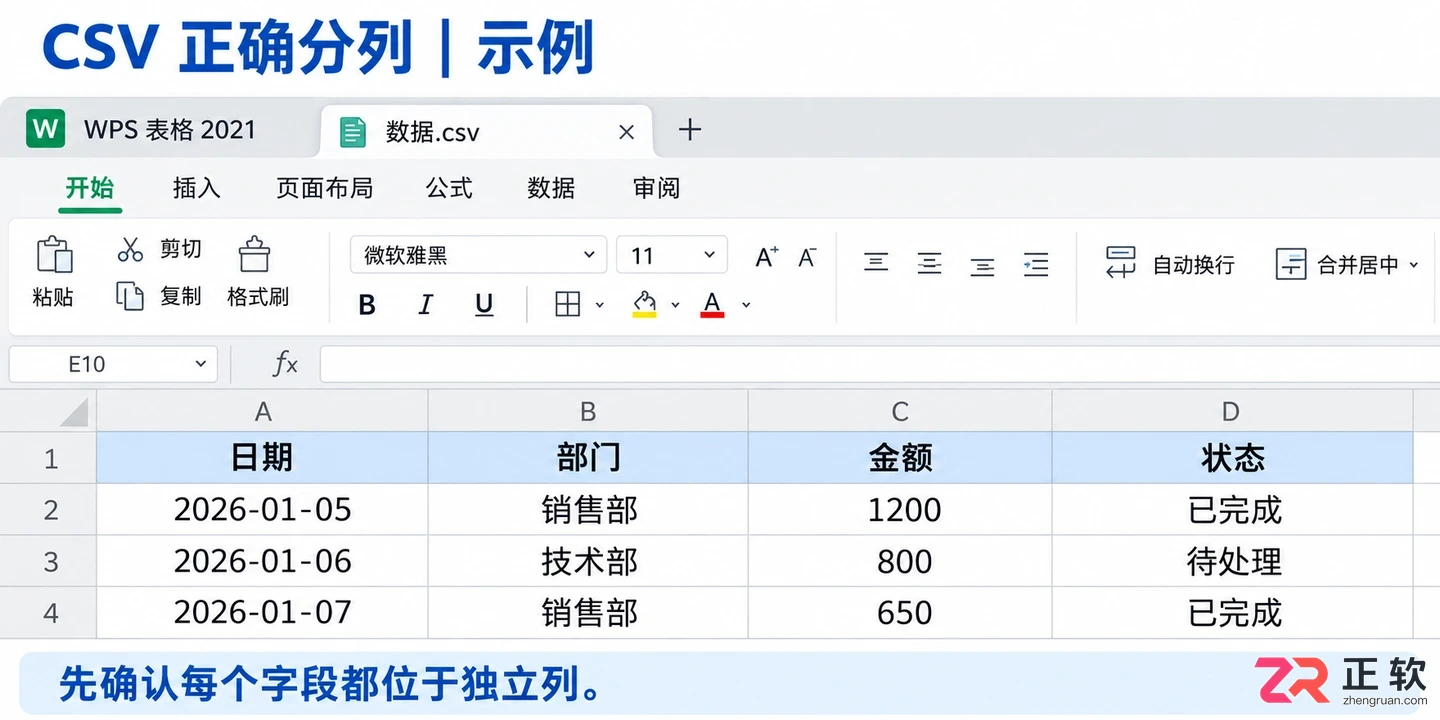Click the Copy icon
1440x720 pixels.
point(130,296)
